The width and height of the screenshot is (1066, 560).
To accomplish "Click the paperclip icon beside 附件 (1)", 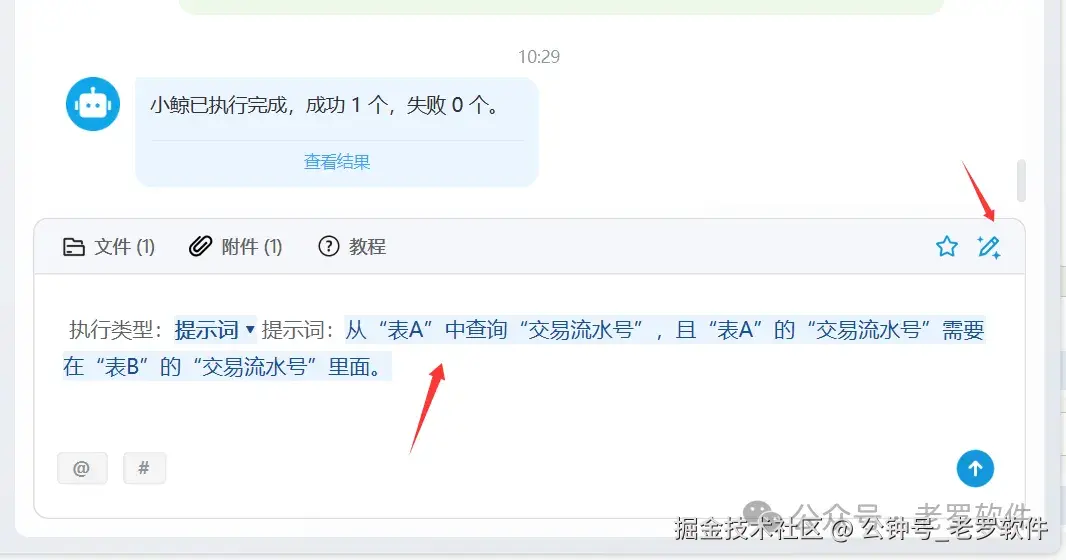I will coord(201,246).
